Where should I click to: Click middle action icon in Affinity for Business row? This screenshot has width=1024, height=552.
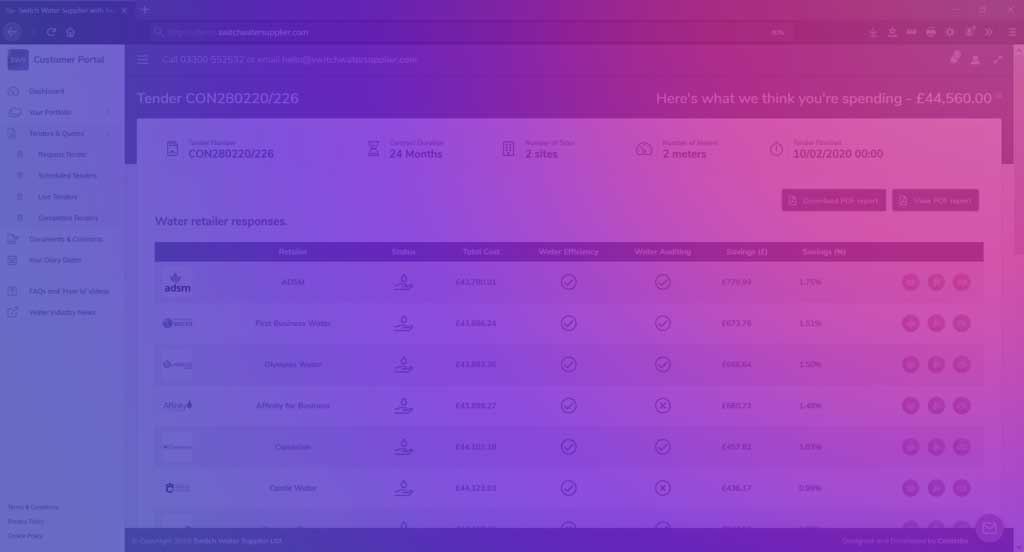click(936, 406)
